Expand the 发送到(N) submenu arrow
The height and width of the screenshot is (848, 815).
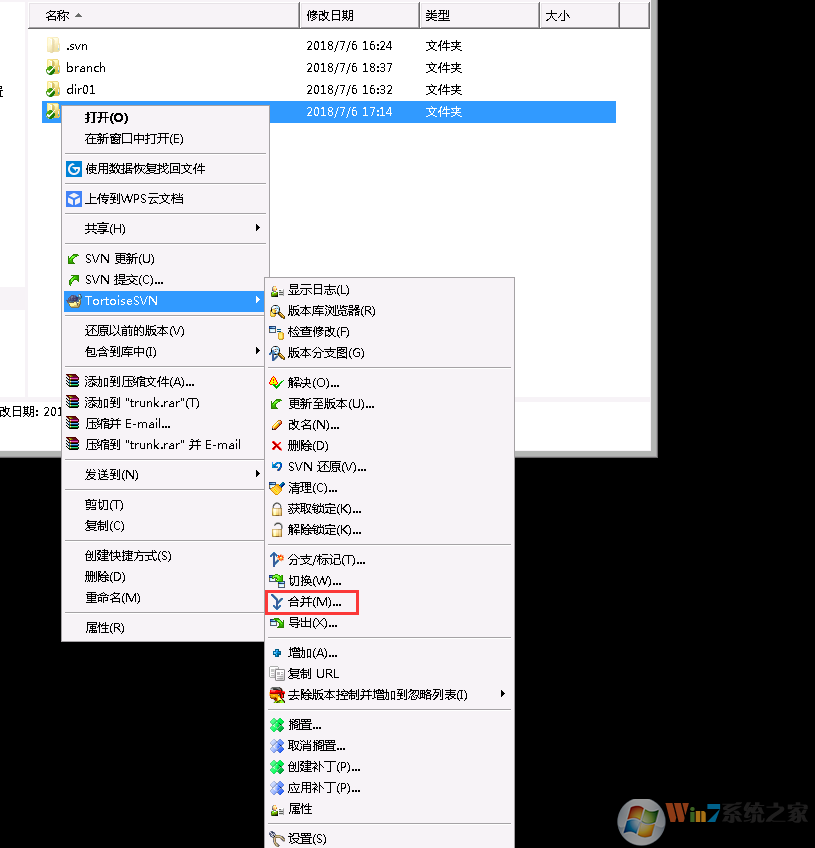tap(258, 474)
